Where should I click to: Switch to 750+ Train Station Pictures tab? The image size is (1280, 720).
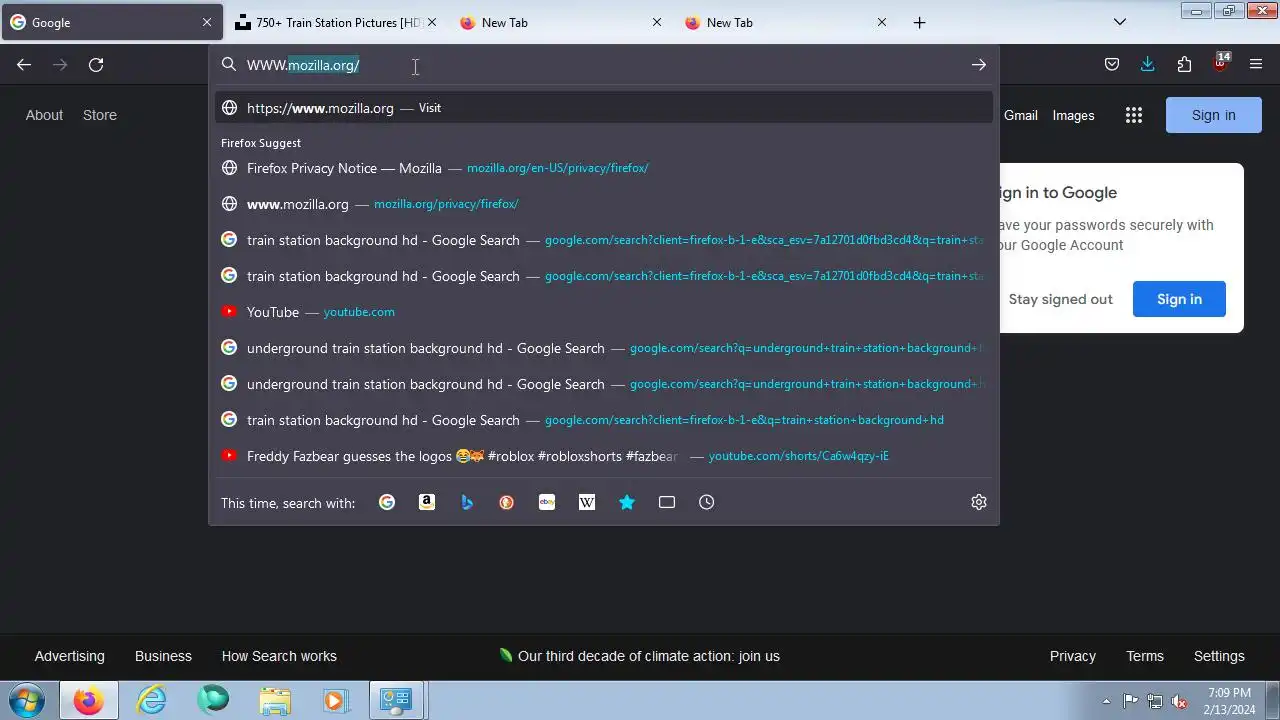point(336,22)
